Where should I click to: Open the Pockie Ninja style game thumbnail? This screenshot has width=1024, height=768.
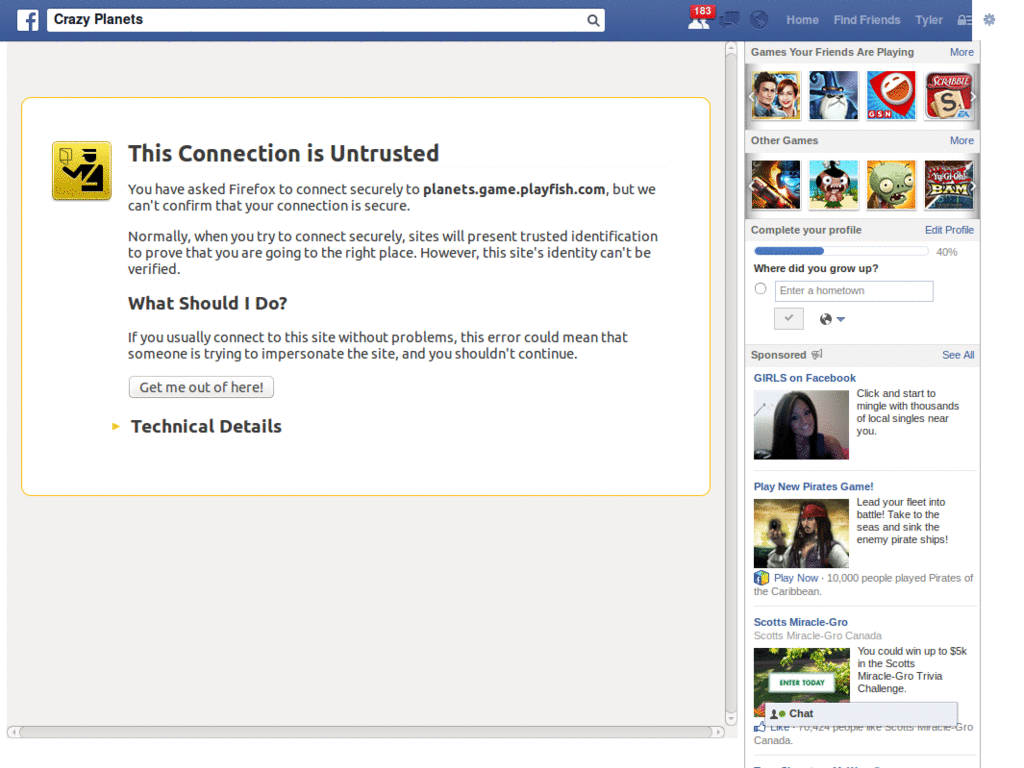(833, 185)
